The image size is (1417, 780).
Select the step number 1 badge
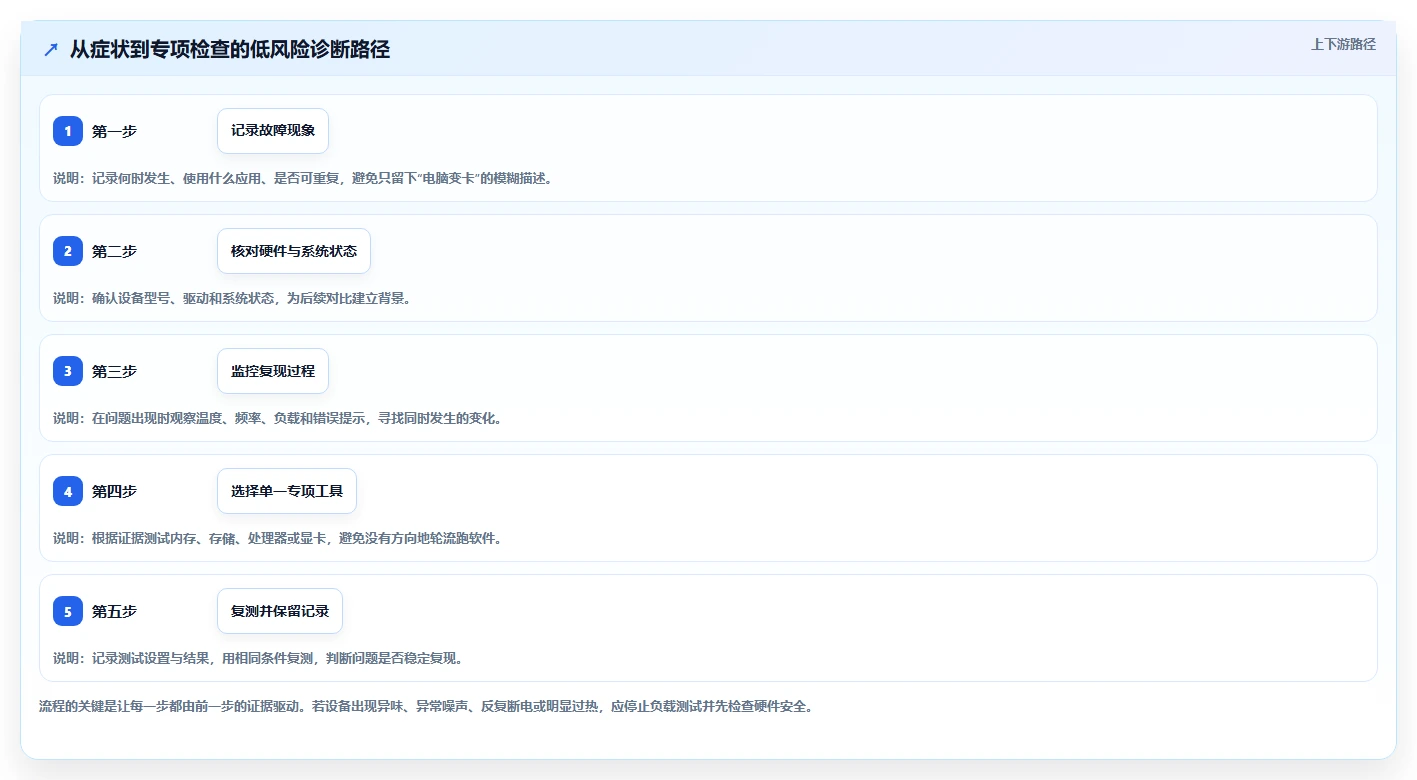coord(68,131)
